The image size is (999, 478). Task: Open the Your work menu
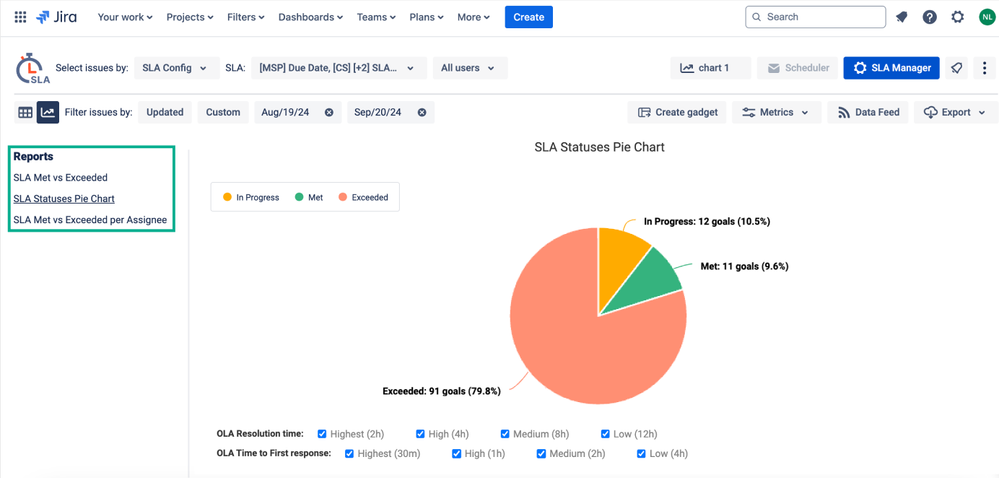point(125,17)
